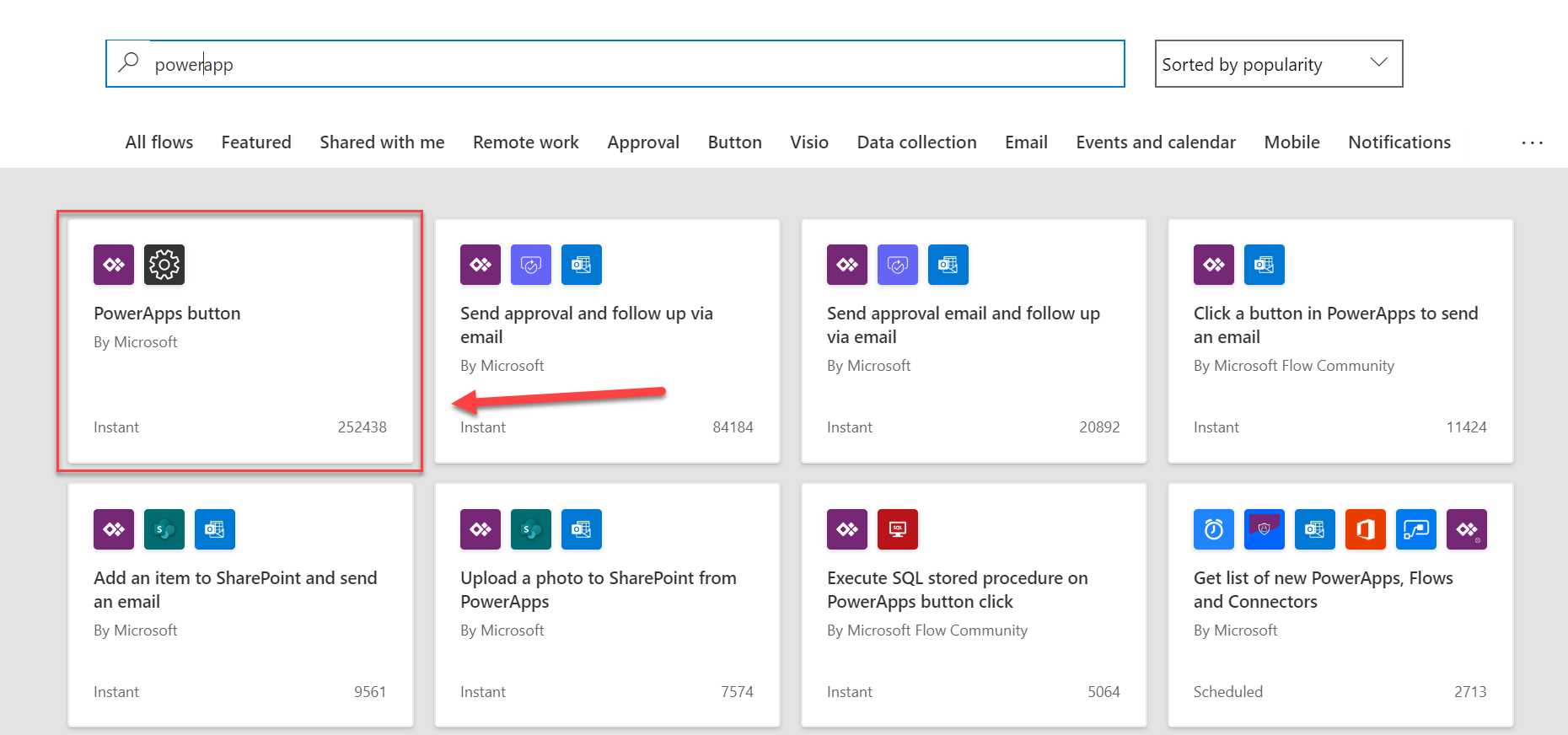Click the PowerApps icon on 'Get list of new PowerApps' card
This screenshot has width=1568, height=735.
coord(1467,529)
